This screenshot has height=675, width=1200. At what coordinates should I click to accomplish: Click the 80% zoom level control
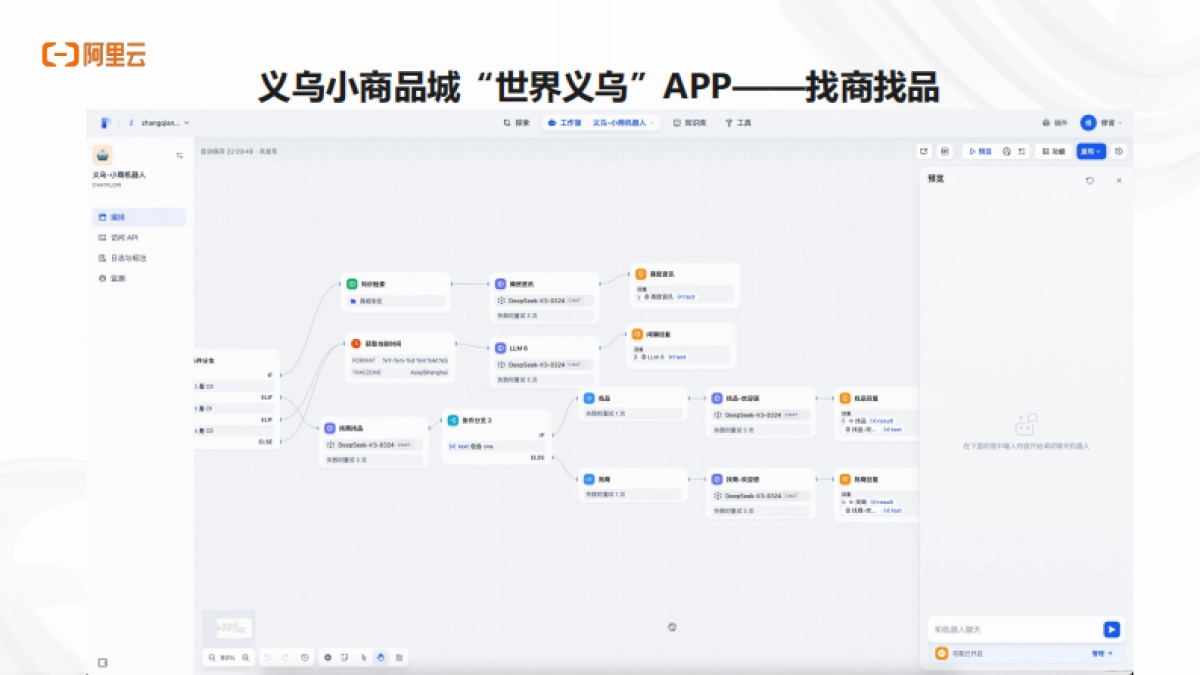[x=228, y=657]
